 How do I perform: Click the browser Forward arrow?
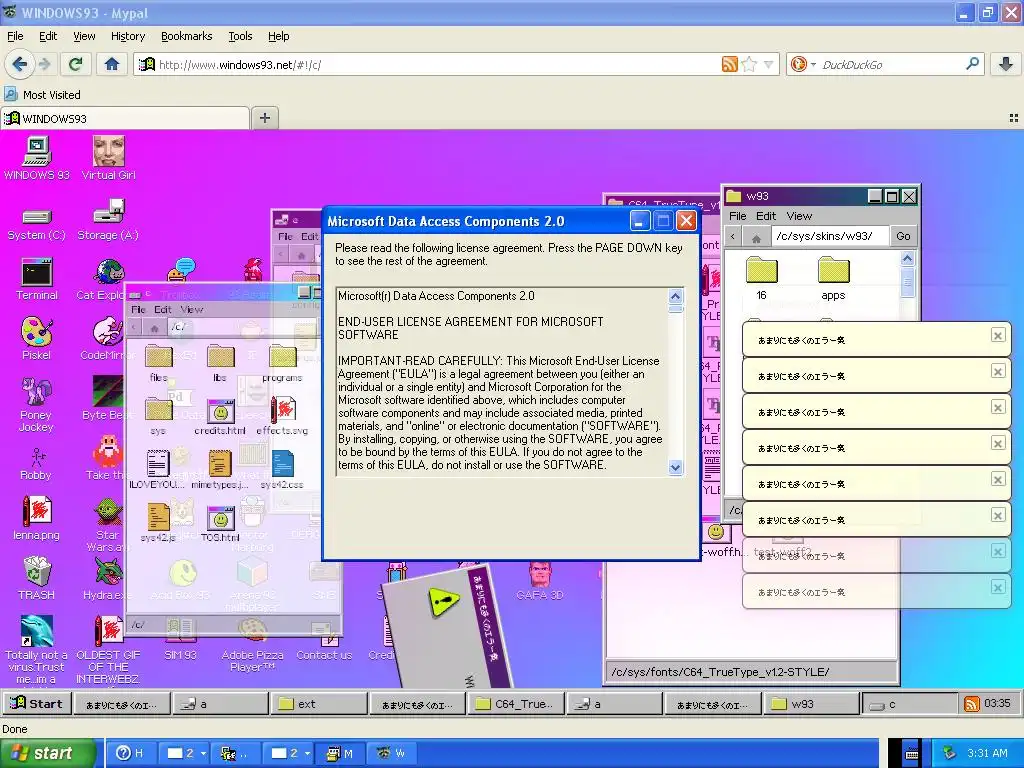point(44,64)
